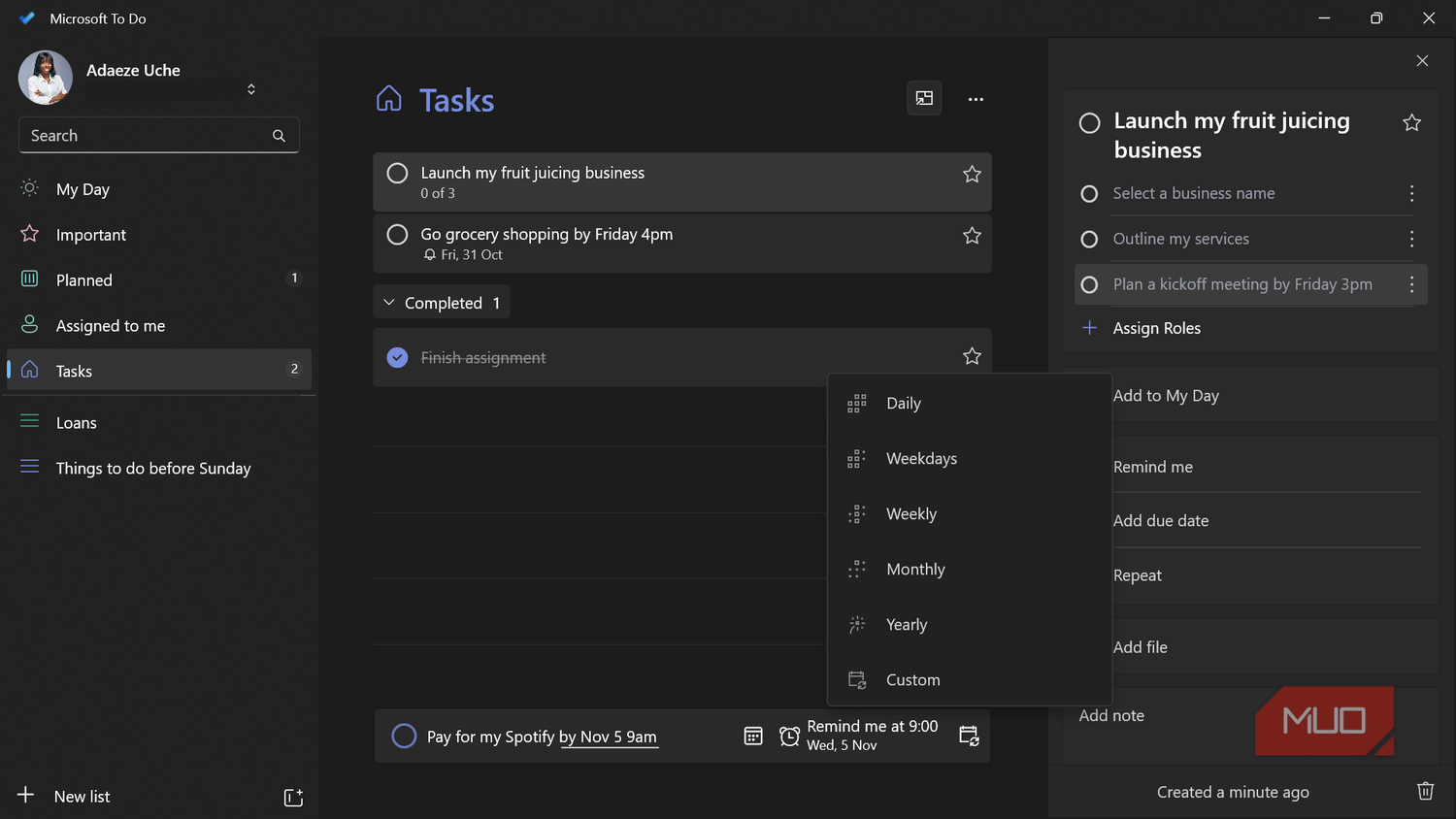Open Assigned to me list
Image resolution: width=1456 pixels, height=819 pixels.
pos(158,325)
